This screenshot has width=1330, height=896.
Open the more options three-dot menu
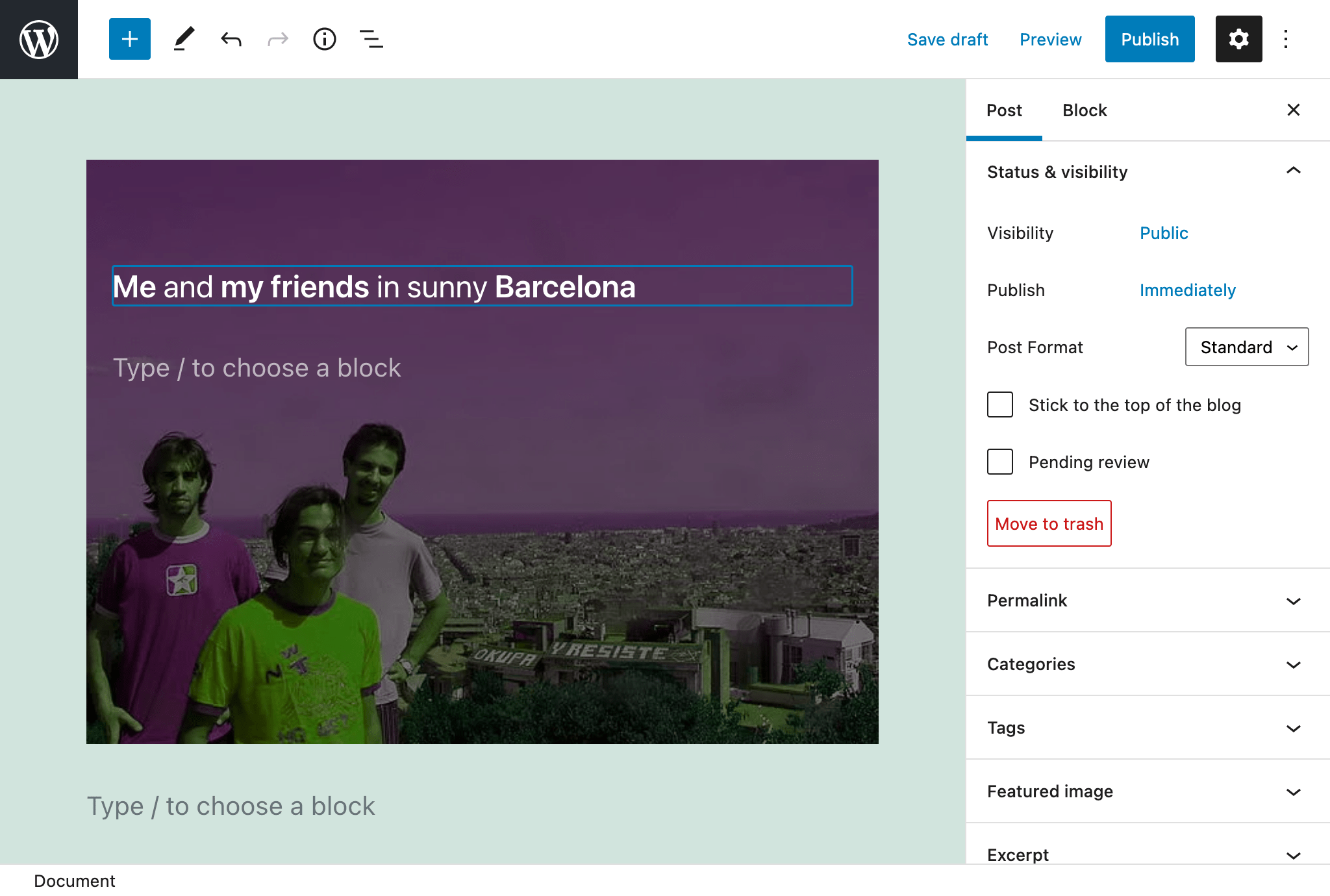coord(1286,39)
